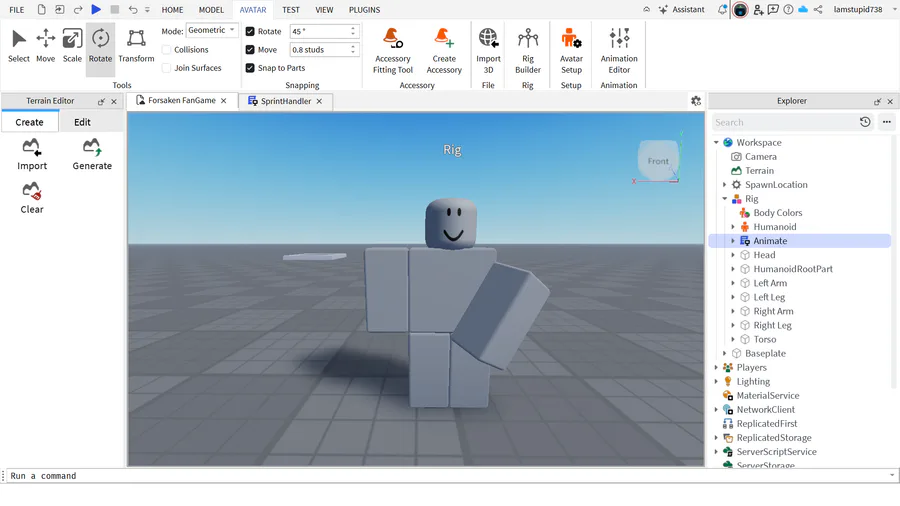Activate the Transform tool
Screen dimensions: 900x506
136,46
